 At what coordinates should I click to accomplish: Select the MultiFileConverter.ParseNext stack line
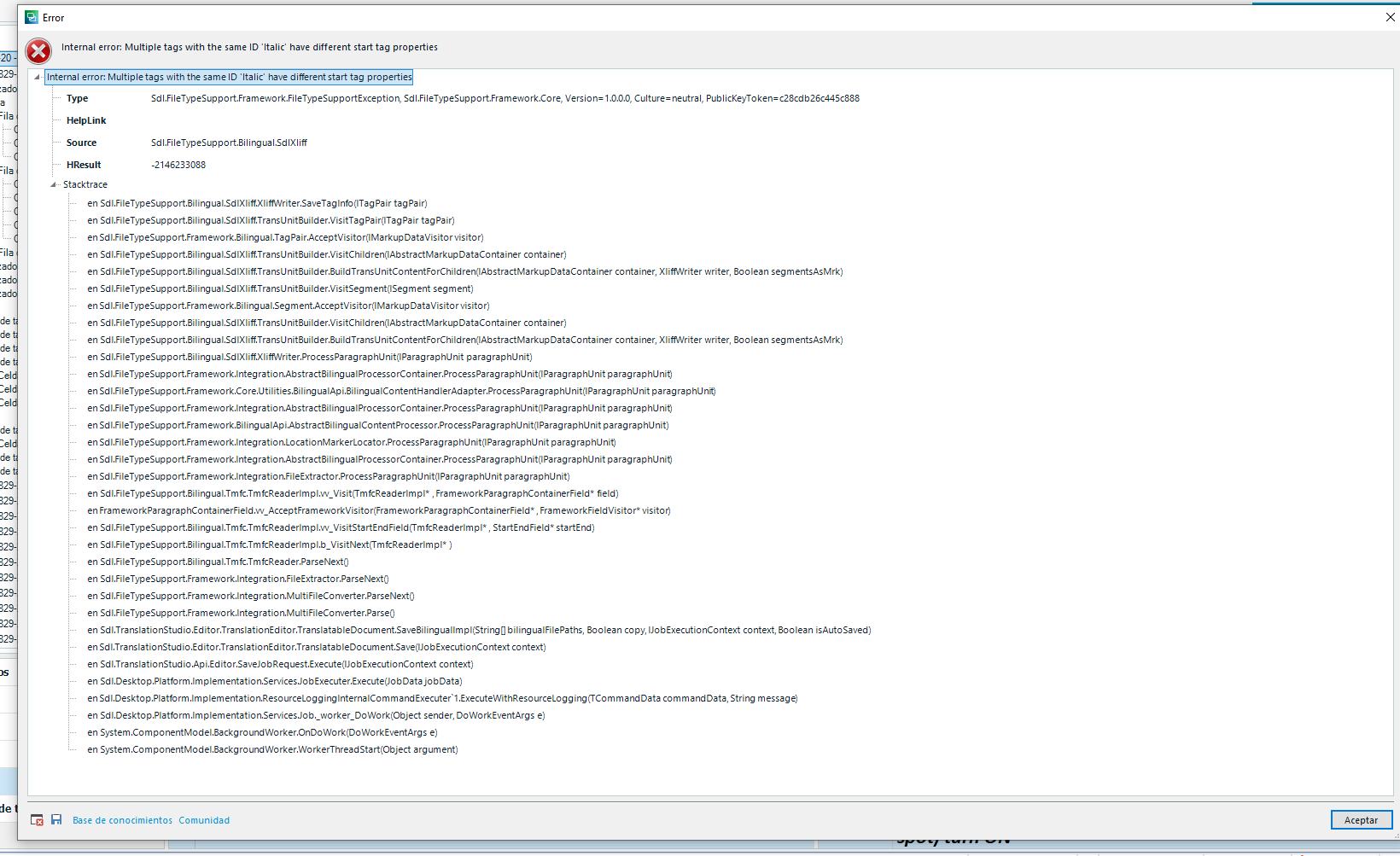tap(251, 596)
